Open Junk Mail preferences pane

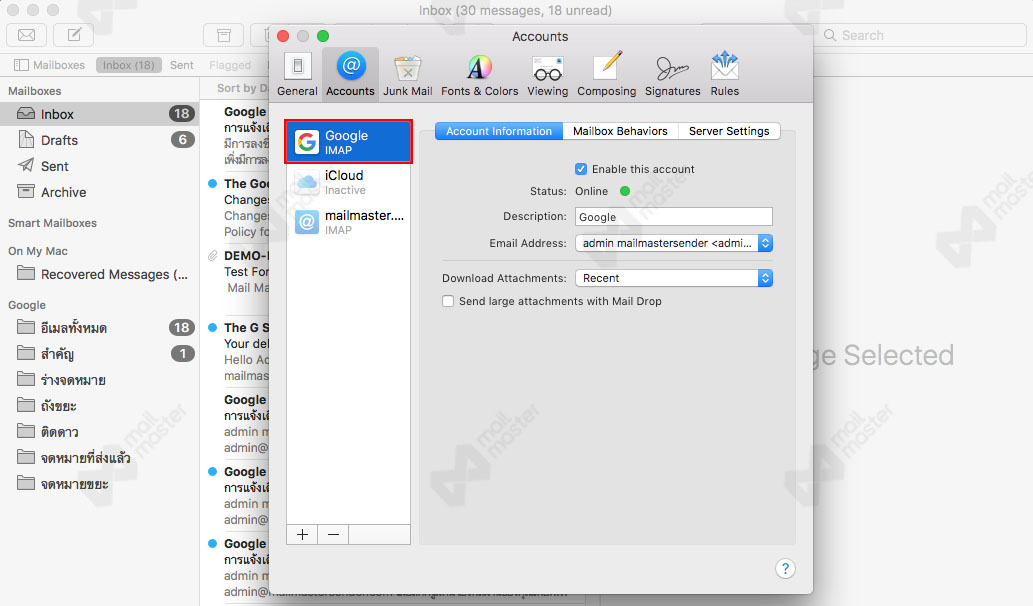click(408, 74)
